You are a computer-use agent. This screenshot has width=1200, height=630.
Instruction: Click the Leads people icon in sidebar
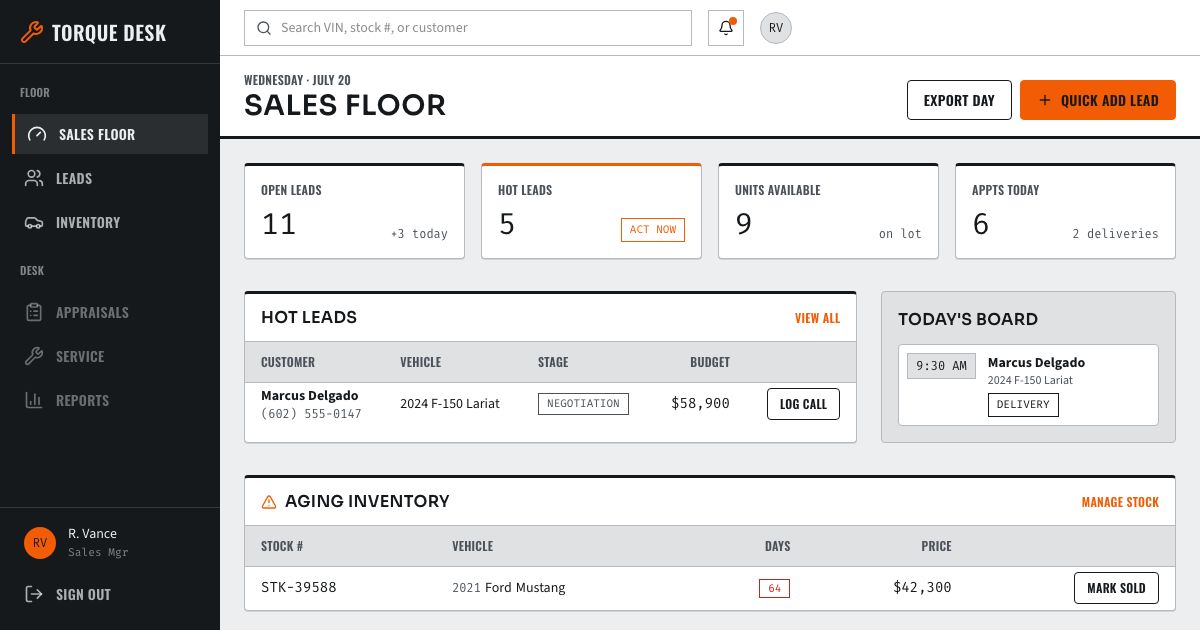coord(34,178)
